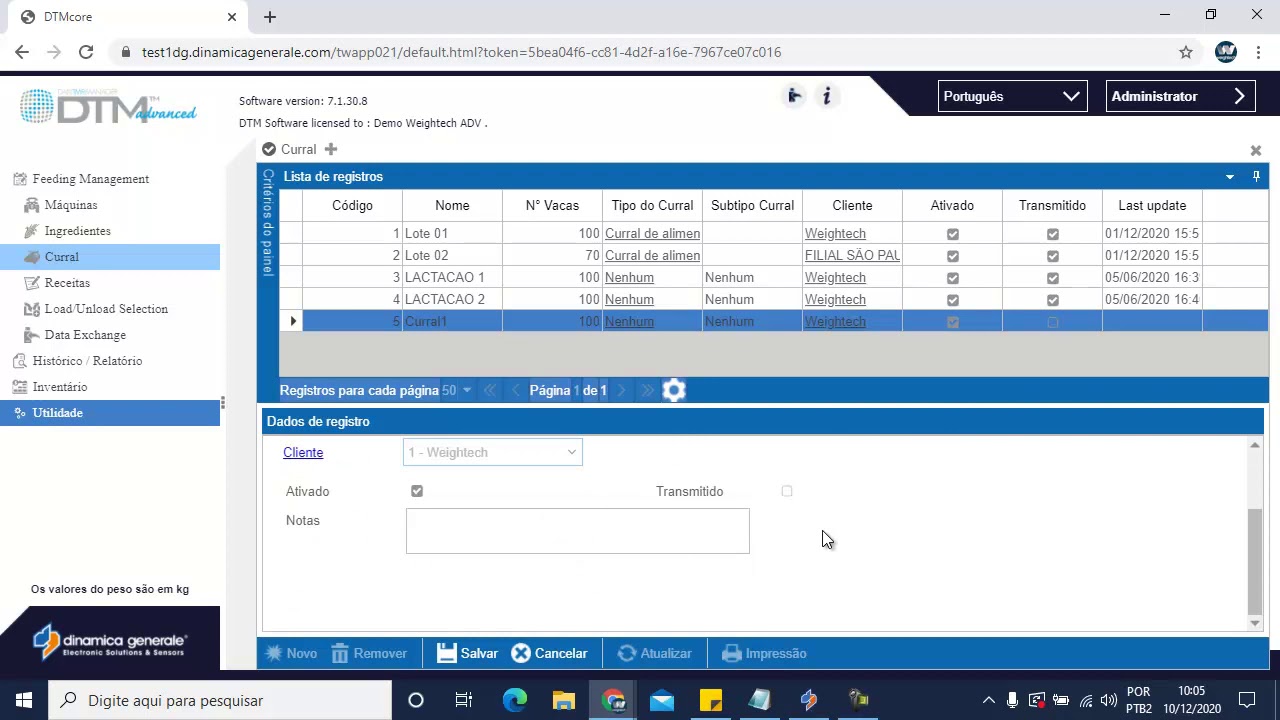The height and width of the screenshot is (720, 1280).
Task: Click the Atualizar refresh button
Action: [655, 653]
